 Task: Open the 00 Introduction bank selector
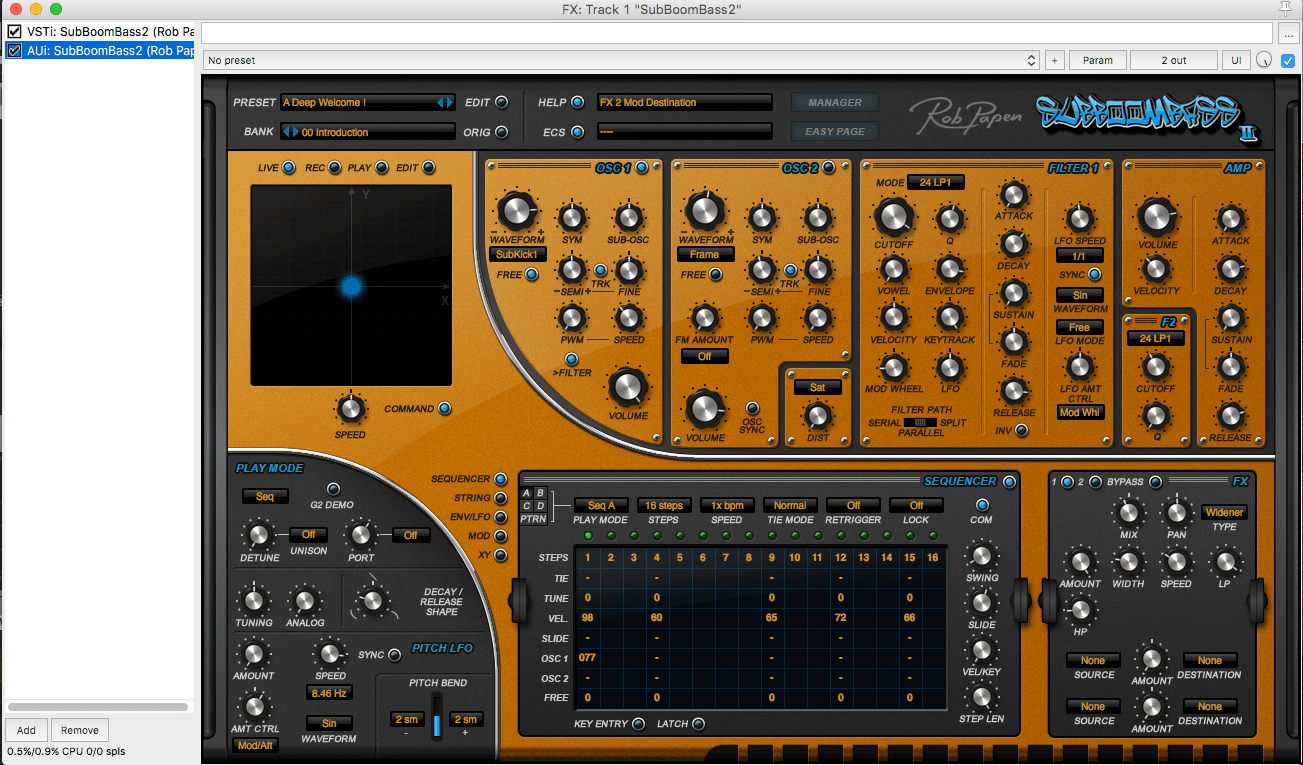(x=368, y=132)
